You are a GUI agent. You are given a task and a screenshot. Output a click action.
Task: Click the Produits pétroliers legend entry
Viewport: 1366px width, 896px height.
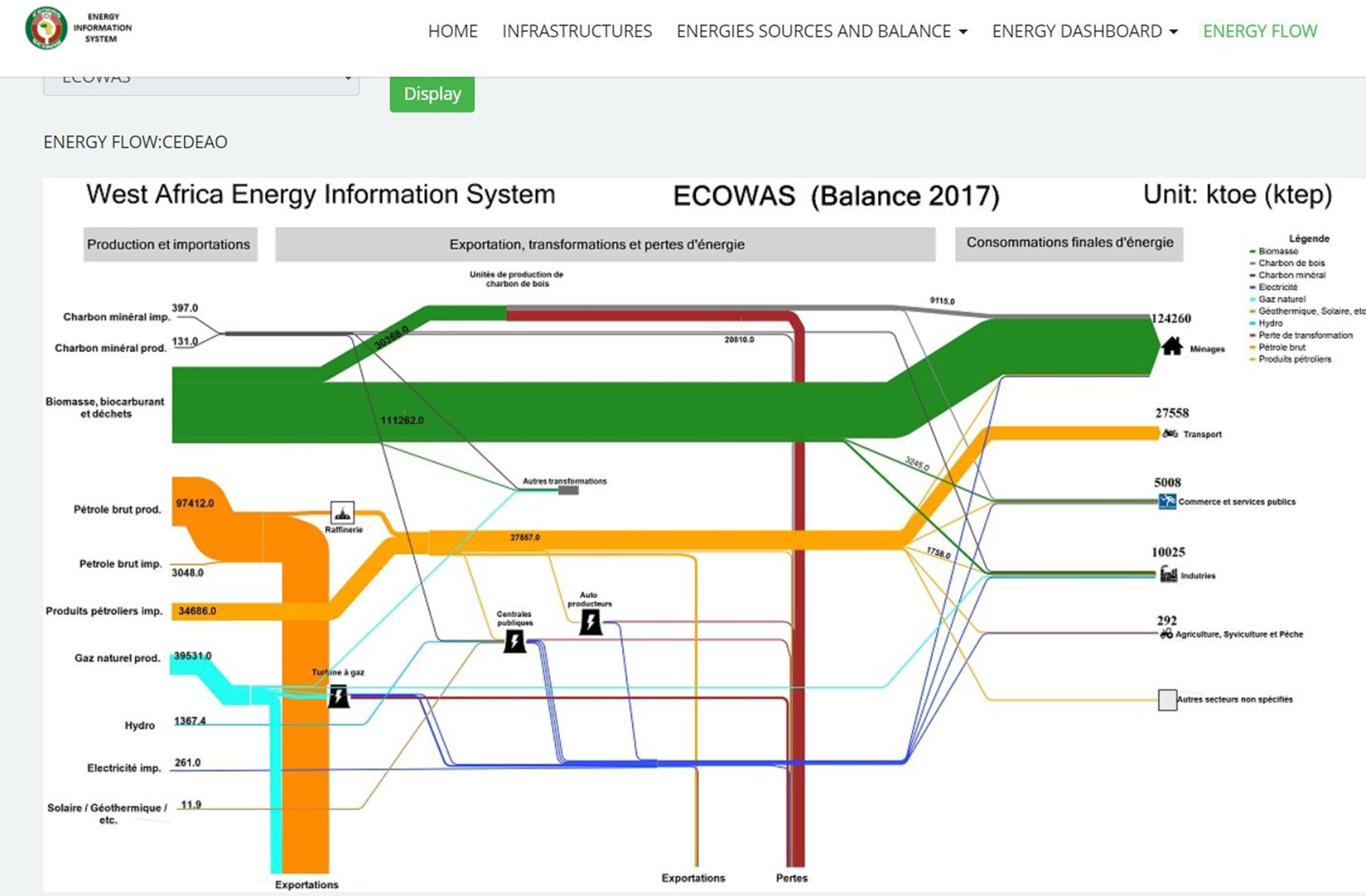click(1290, 359)
